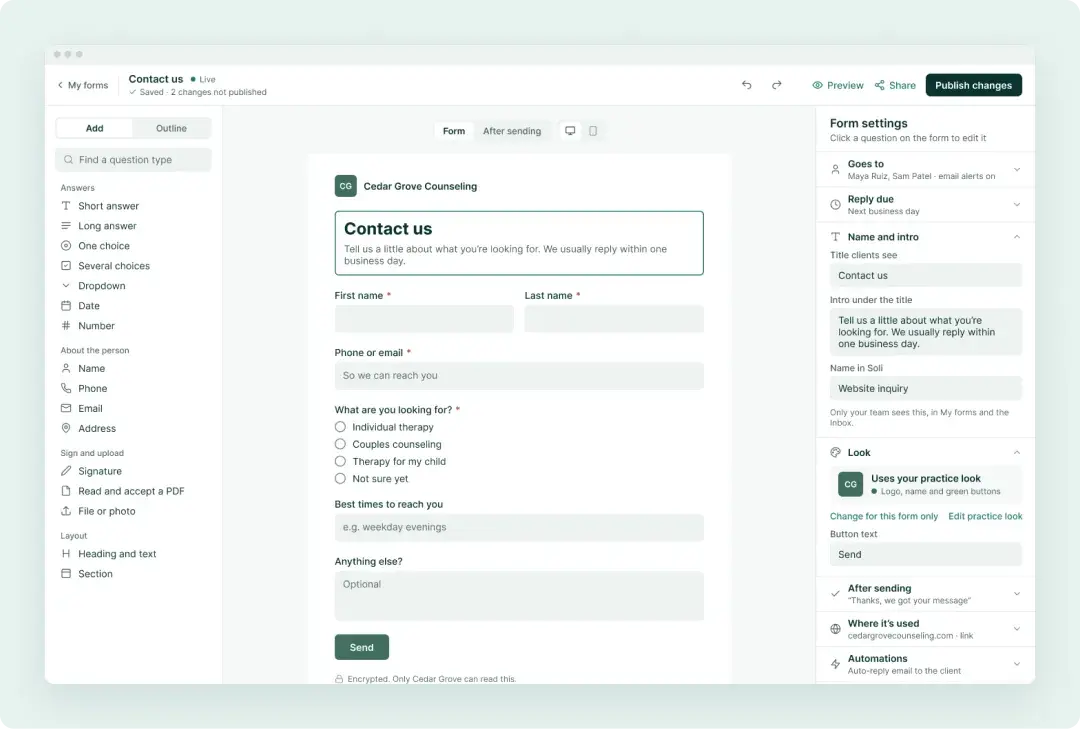This screenshot has width=1080, height=729.
Task: Click the Find a question type search
Action: click(x=133, y=160)
